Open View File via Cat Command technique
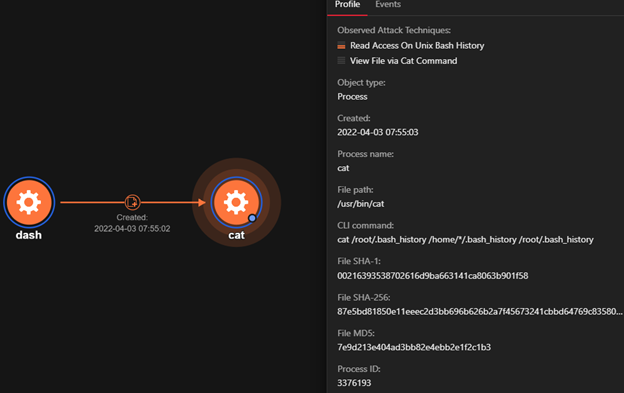This screenshot has height=393, width=624. coord(404,61)
